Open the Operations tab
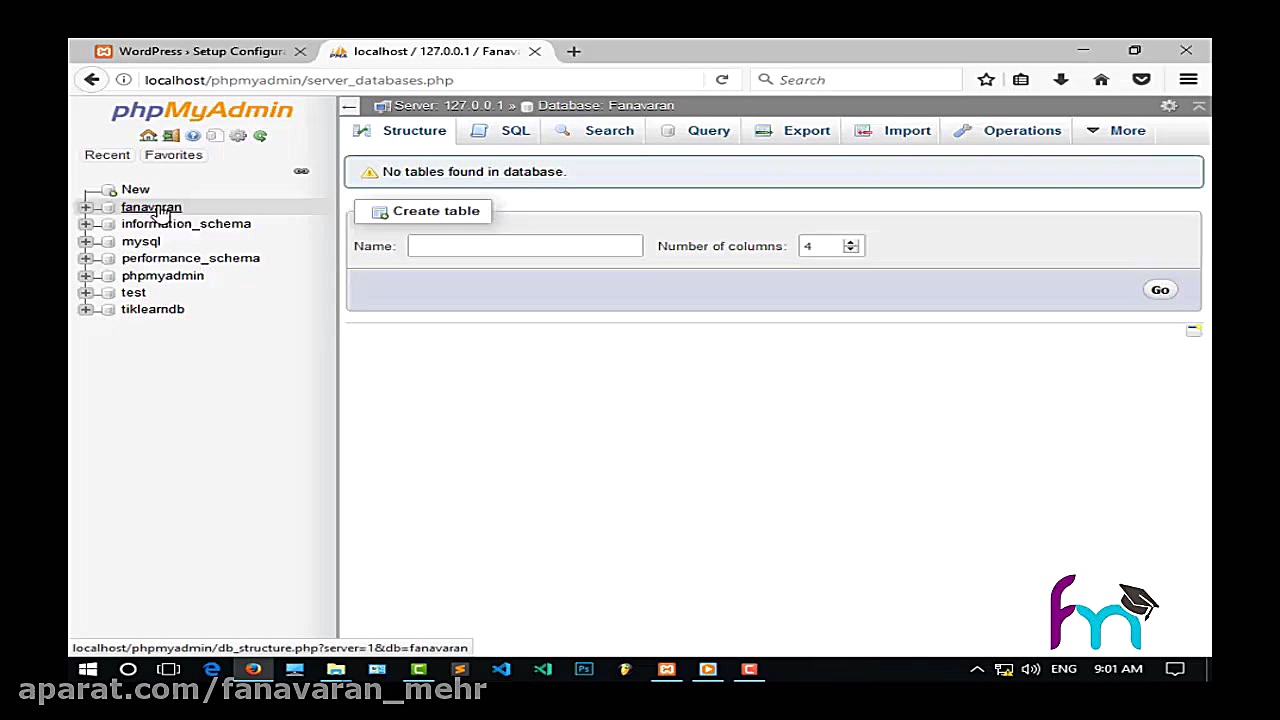Screen dimensions: 1280x720 tap(1008, 130)
